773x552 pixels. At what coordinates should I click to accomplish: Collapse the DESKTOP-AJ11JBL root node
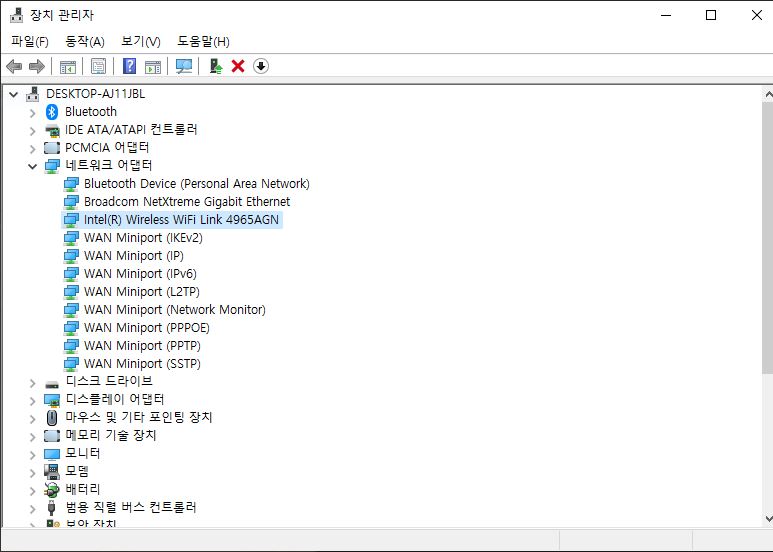point(13,94)
